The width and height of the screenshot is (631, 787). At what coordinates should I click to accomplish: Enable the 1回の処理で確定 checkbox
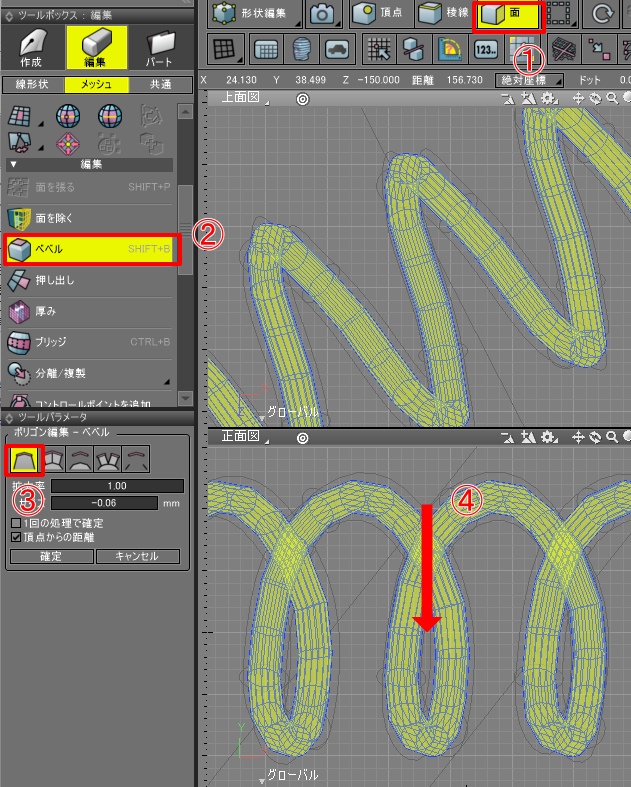(x=15, y=523)
